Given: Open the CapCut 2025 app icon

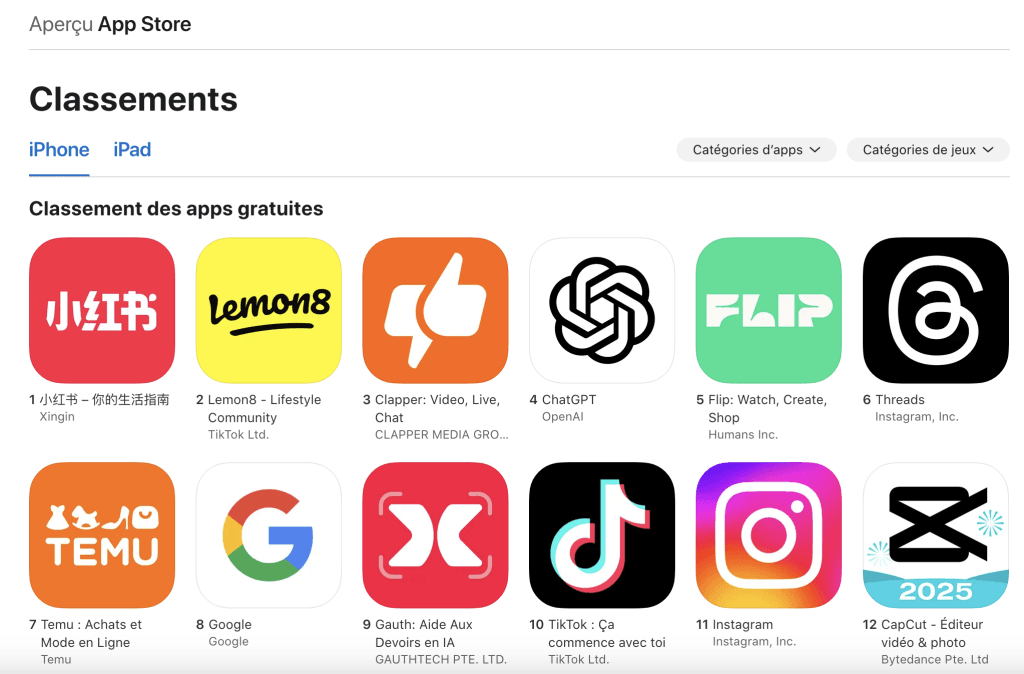Looking at the screenshot, I should coord(936,536).
